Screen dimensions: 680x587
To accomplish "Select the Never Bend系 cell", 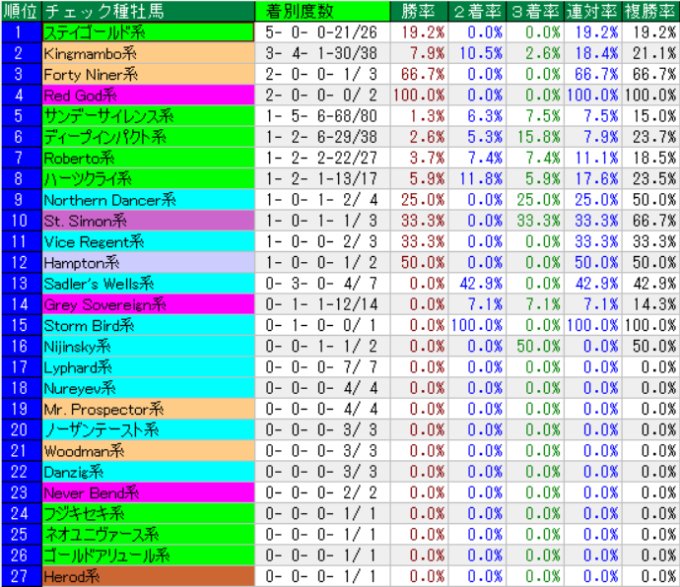I will tap(148, 493).
